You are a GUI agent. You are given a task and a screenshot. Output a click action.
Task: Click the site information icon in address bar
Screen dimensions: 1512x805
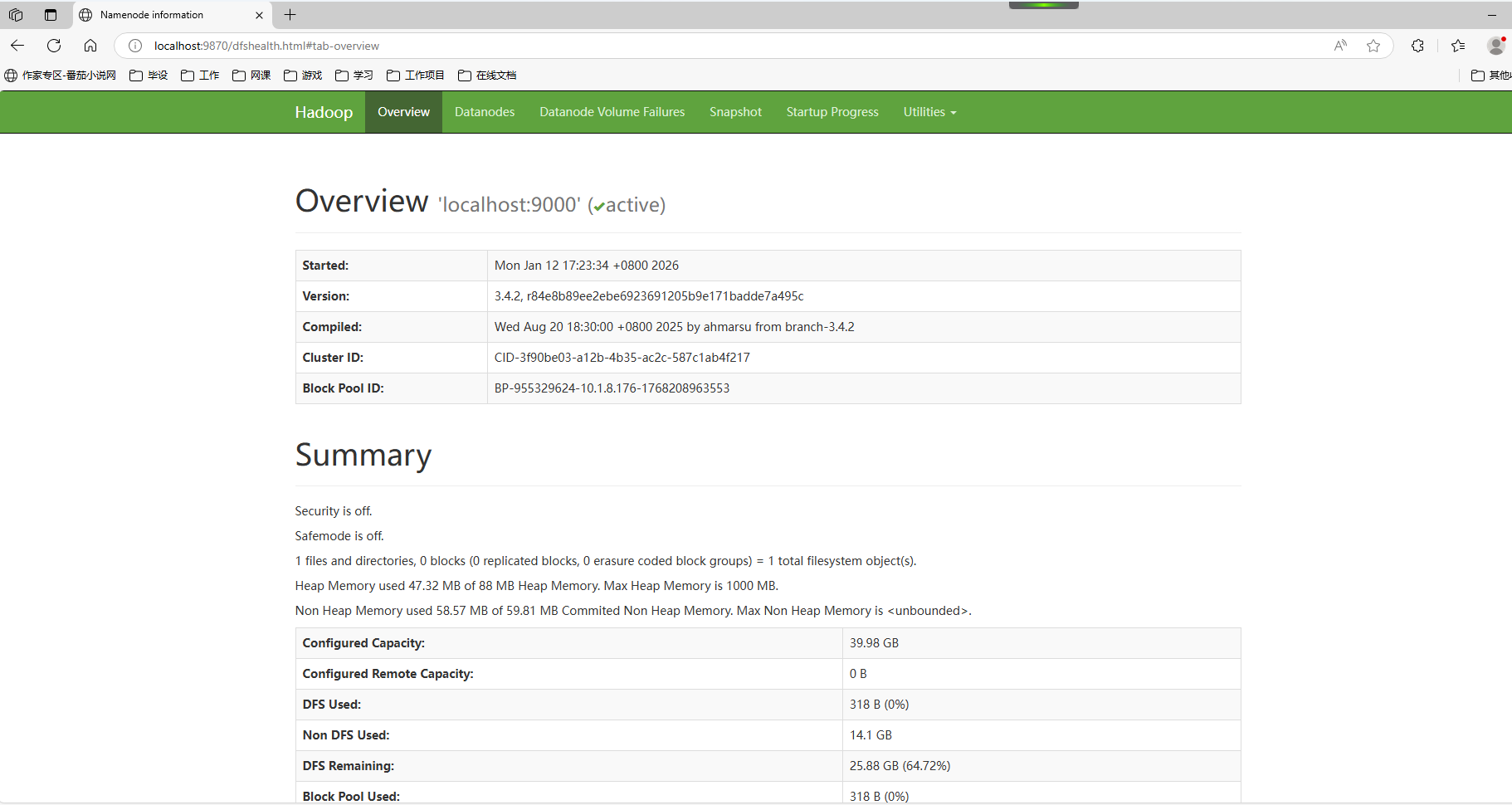[135, 46]
